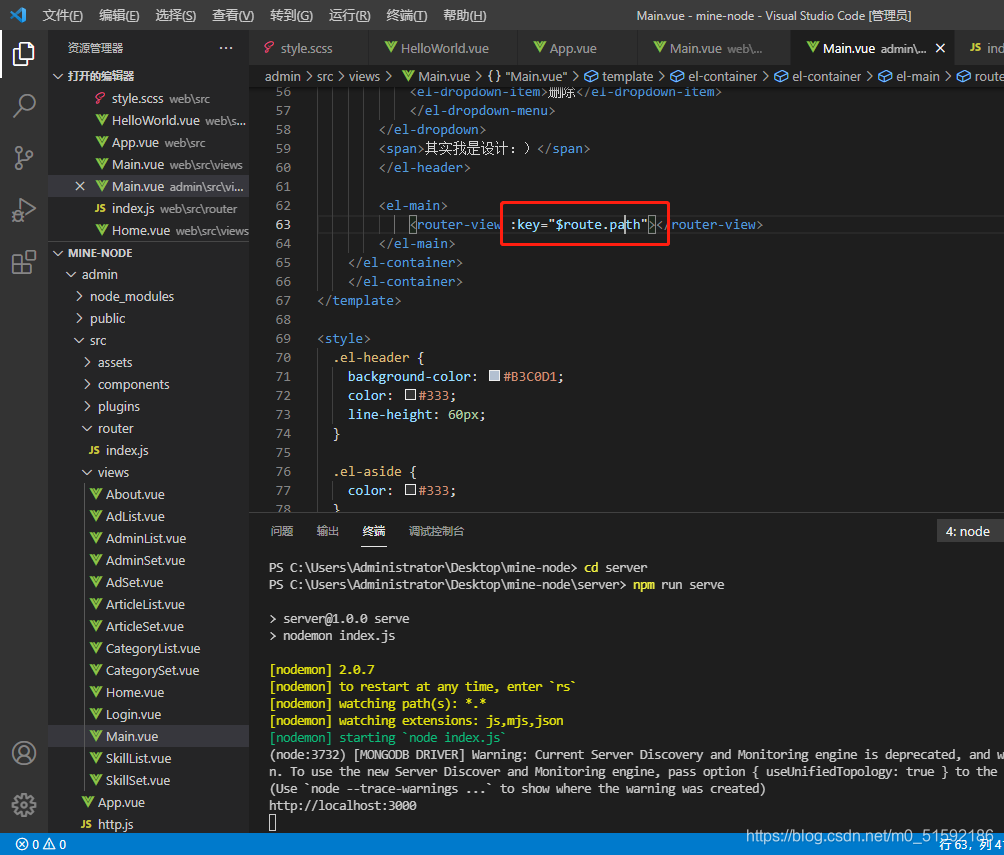1004x855 pixels.
Task: Close Main.vue in open editors list
Action: point(80,186)
